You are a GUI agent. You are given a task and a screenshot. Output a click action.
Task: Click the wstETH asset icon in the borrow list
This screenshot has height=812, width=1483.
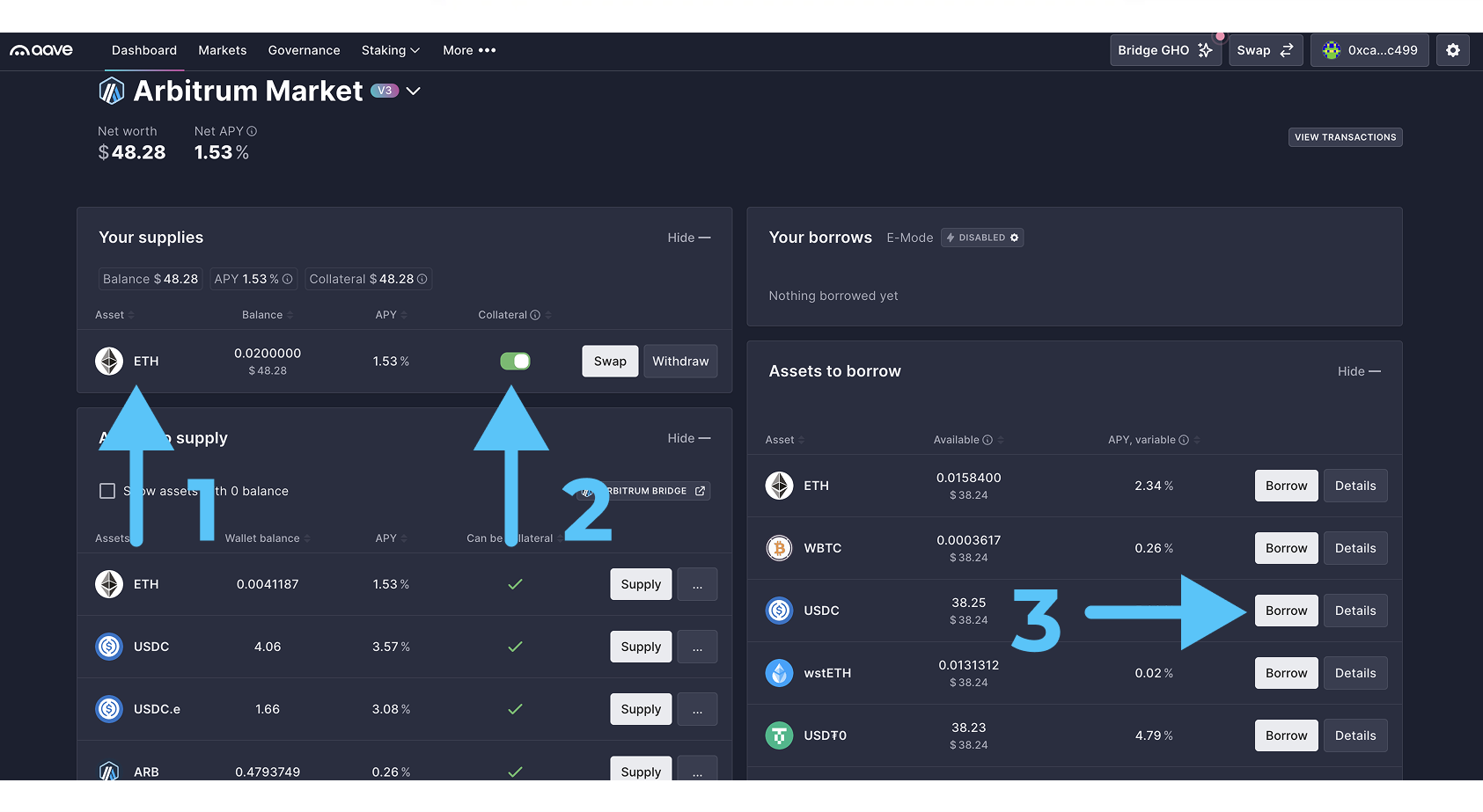click(779, 673)
